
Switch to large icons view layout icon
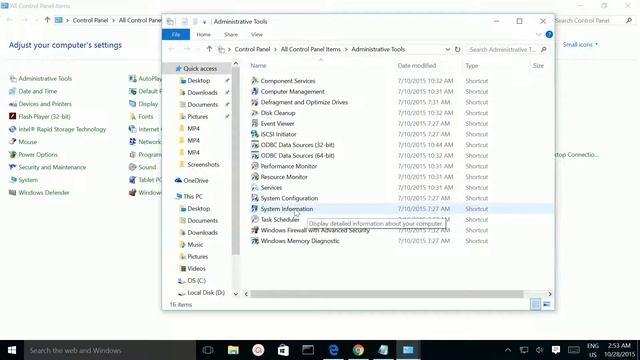547,304
